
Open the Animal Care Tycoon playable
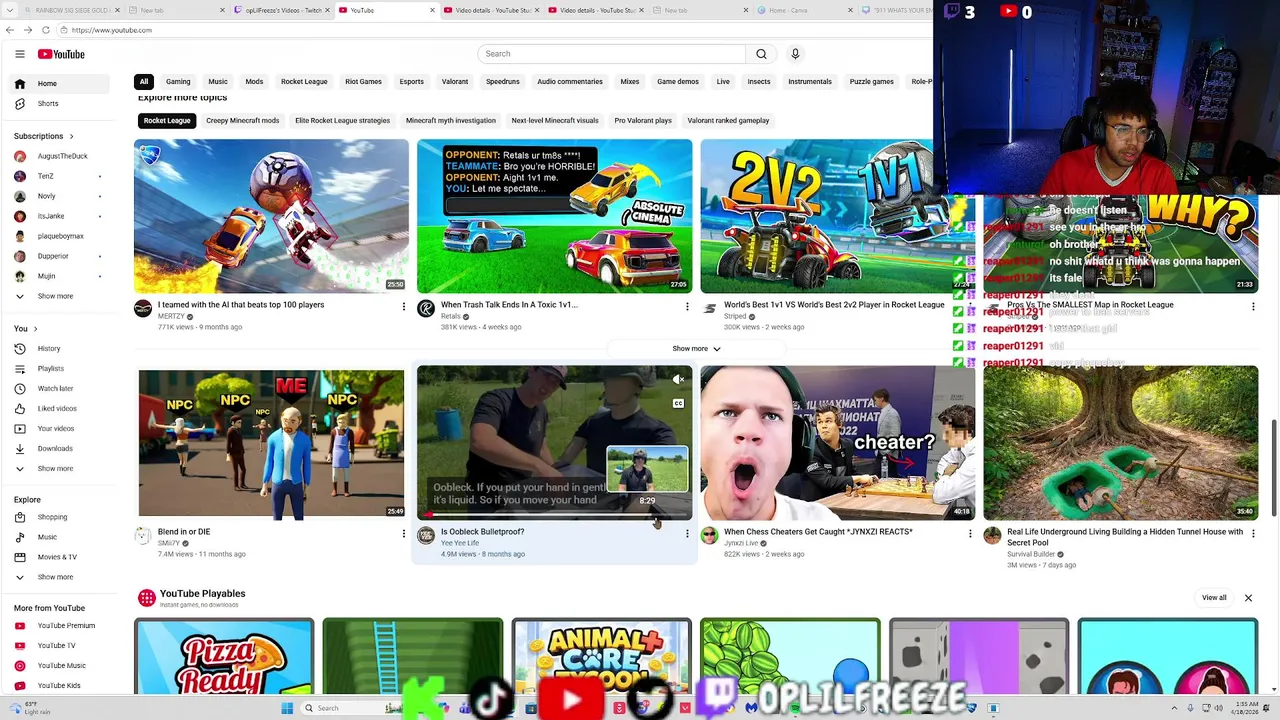[x=601, y=657]
